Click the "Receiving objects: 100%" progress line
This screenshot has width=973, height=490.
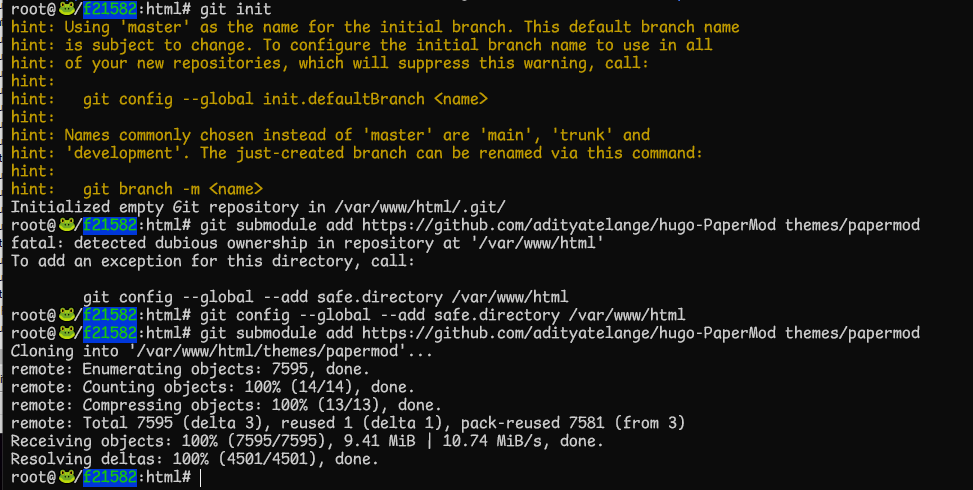[307, 441]
